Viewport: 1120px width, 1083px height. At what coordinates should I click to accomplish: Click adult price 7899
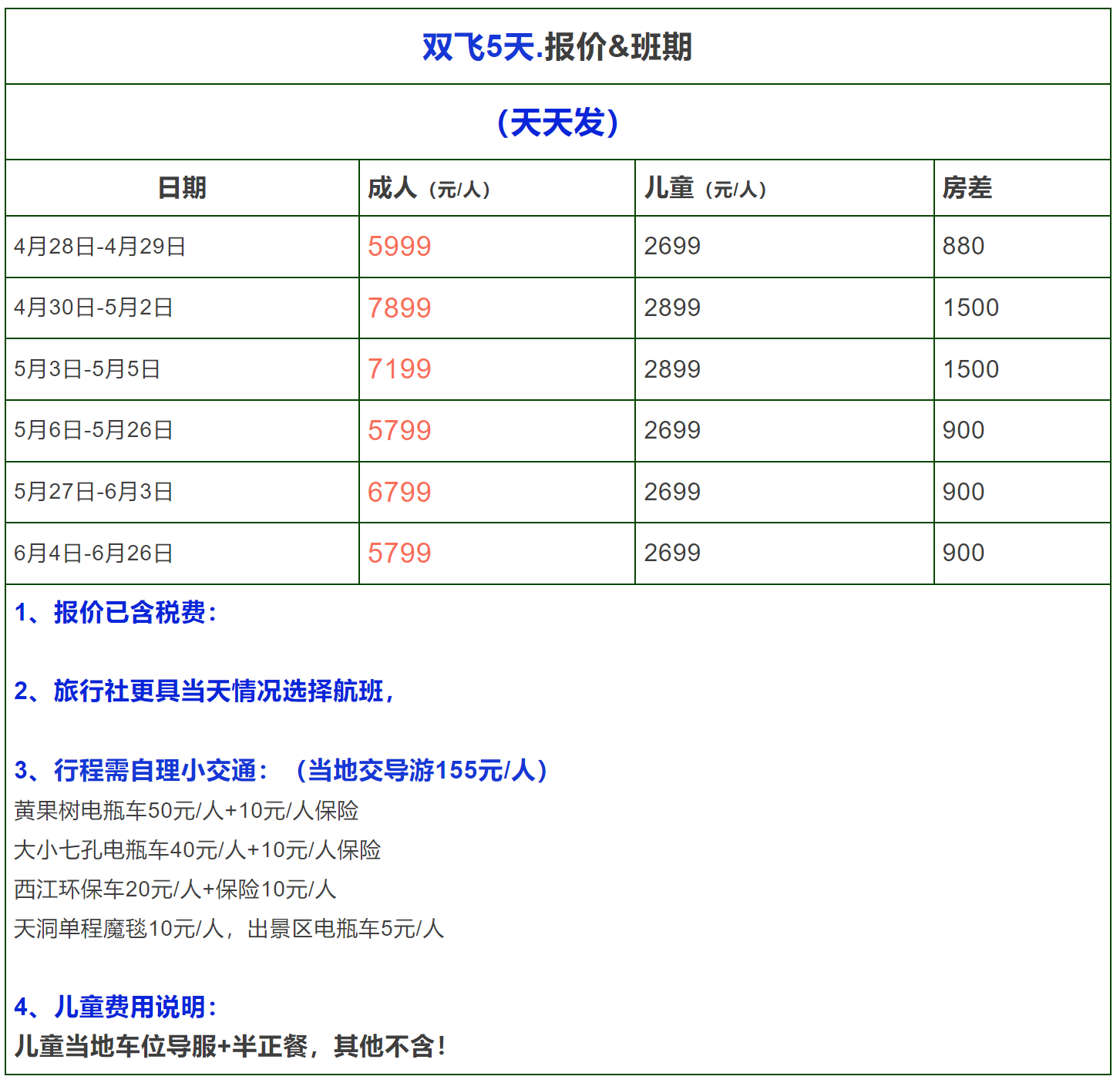[x=399, y=308]
